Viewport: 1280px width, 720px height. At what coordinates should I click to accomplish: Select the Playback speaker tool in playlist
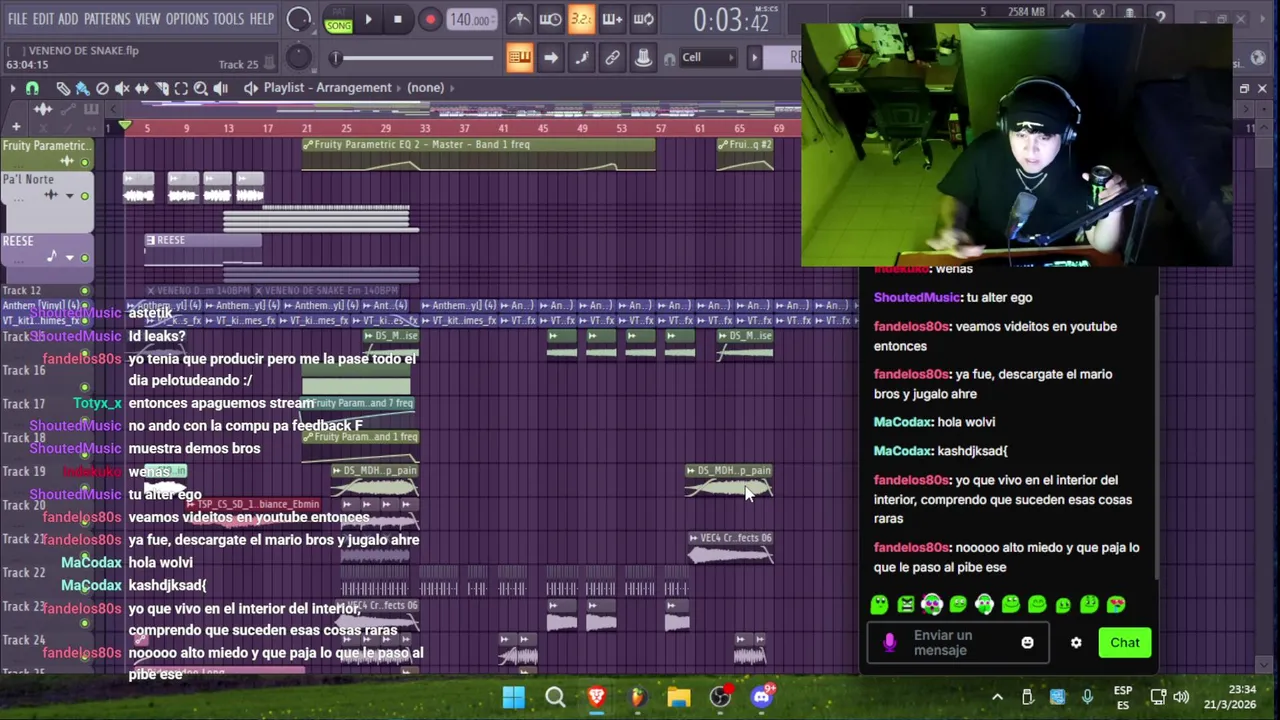(220, 88)
